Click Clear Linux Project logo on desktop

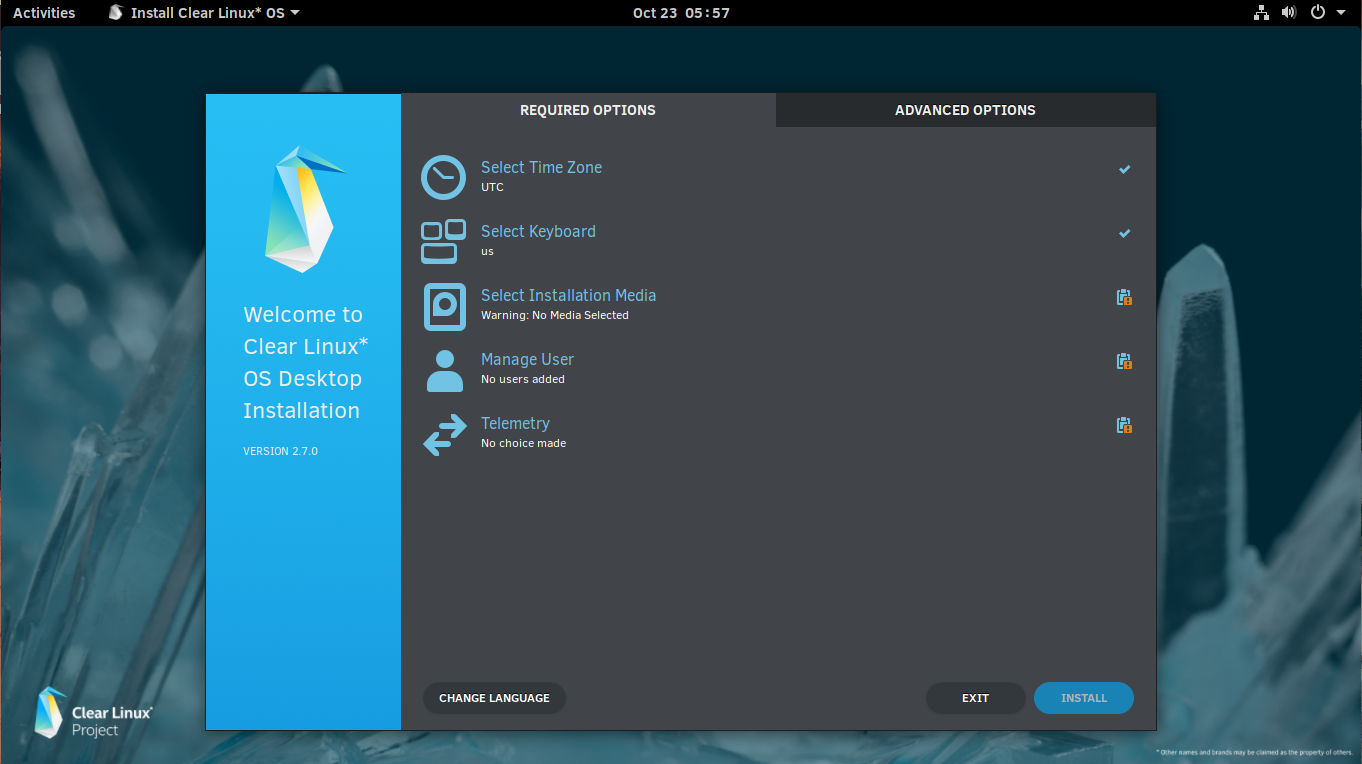93,713
